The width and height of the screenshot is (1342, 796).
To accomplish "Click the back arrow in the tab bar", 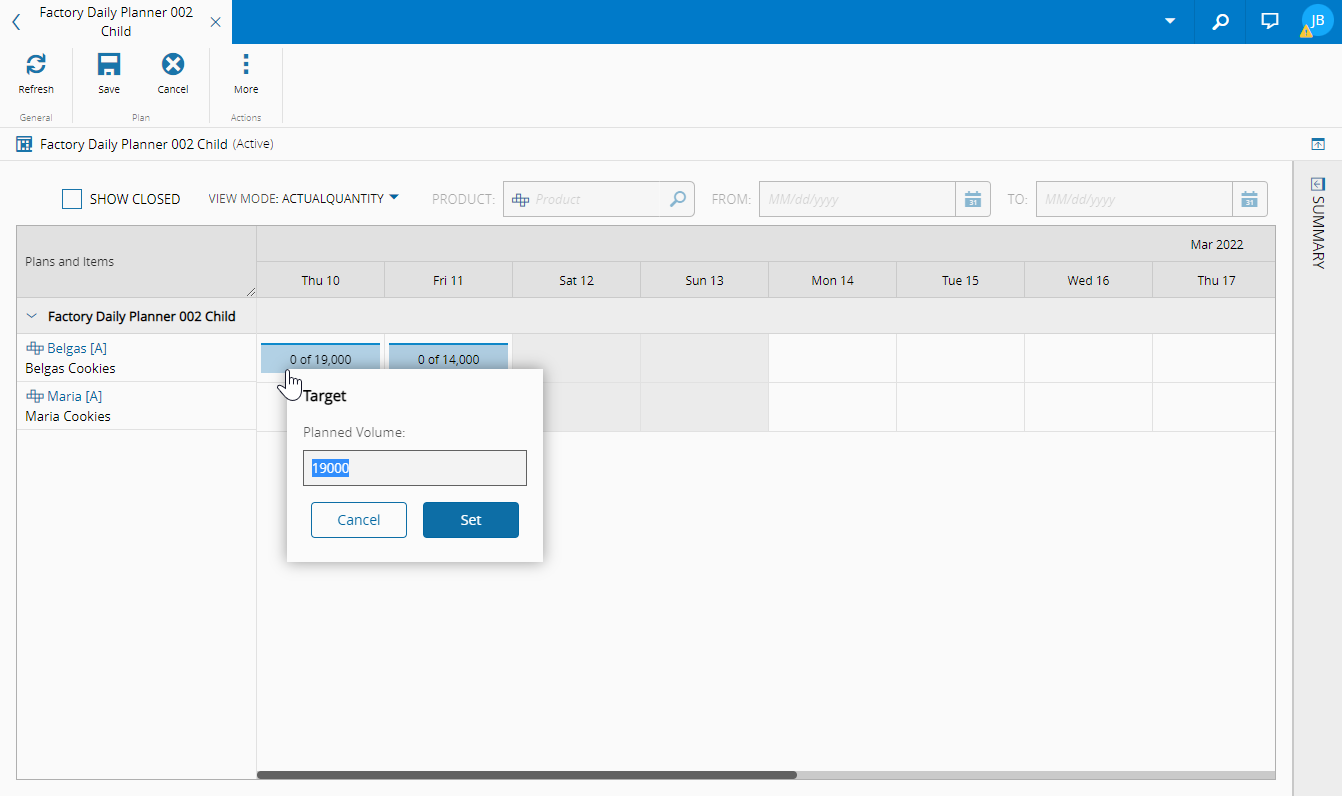I will [x=15, y=22].
